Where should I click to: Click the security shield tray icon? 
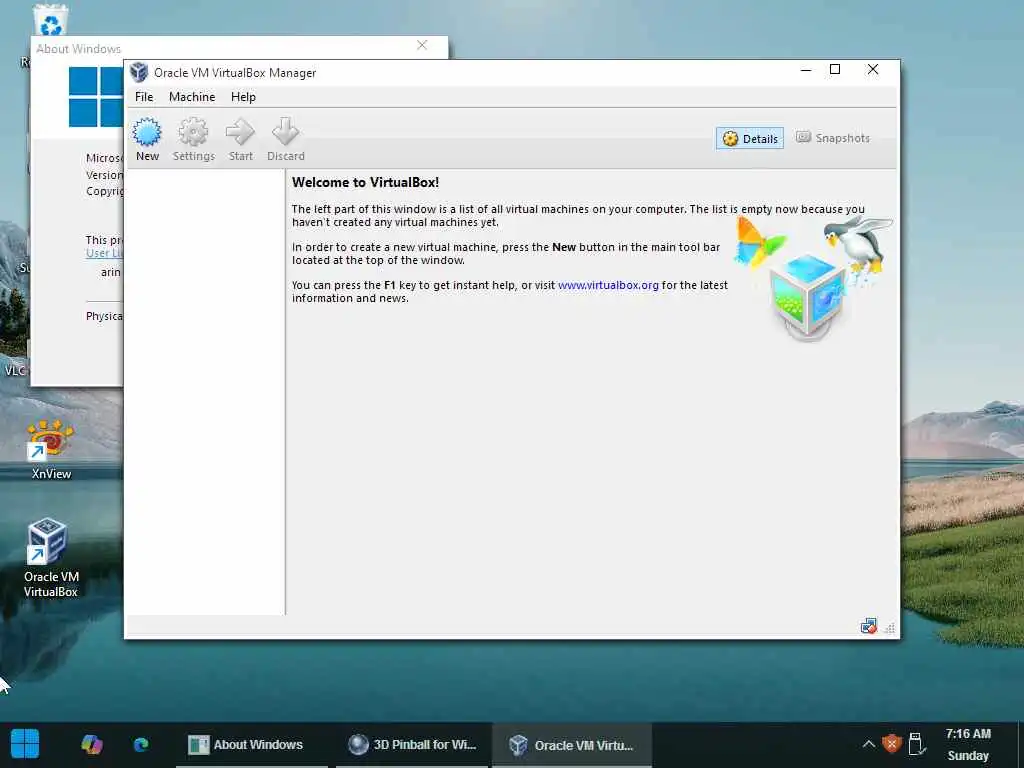tap(891, 744)
